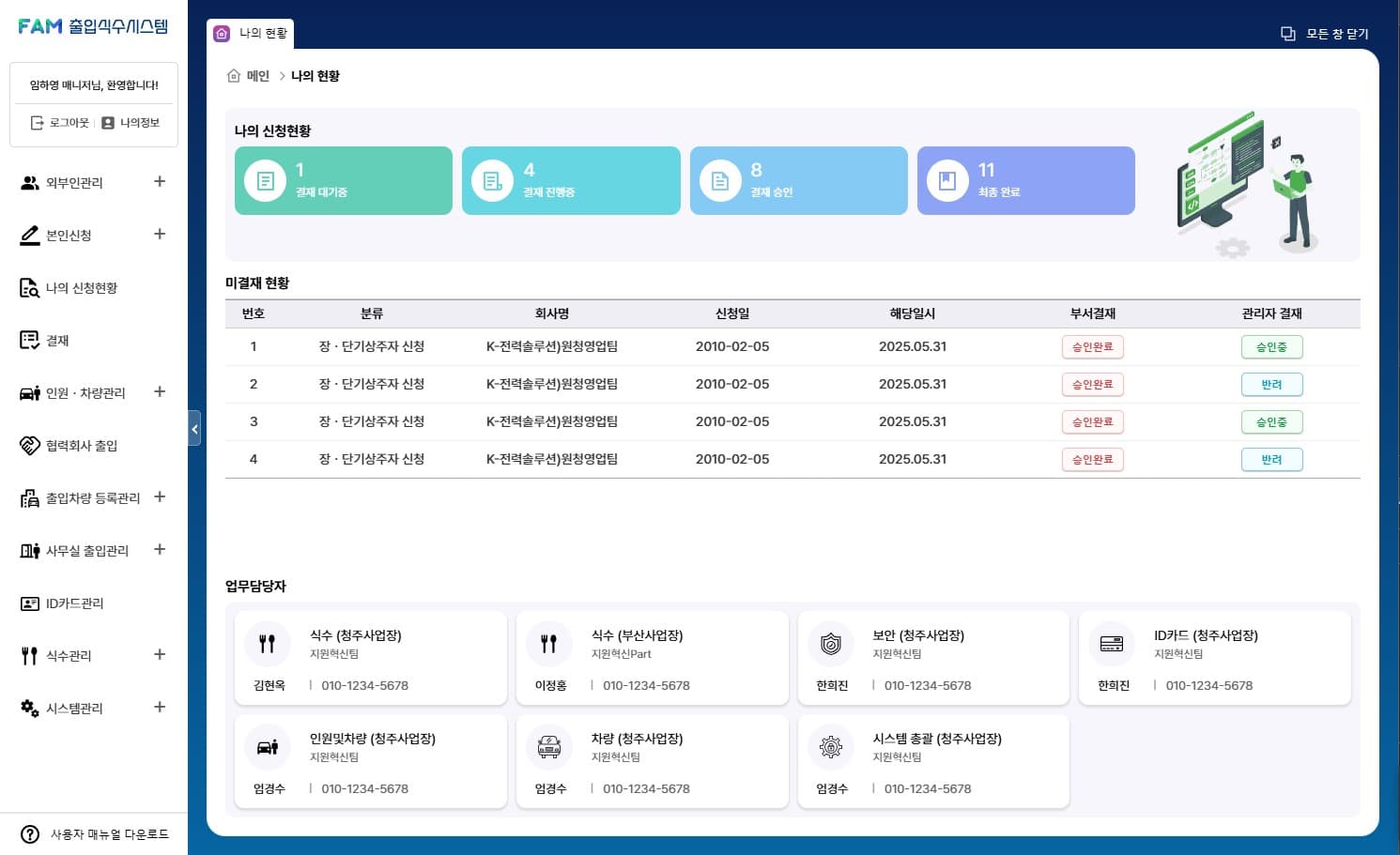Screen dimensions: 1400x855
Task: Click the 결재 승인 document icon
Action: (720, 180)
